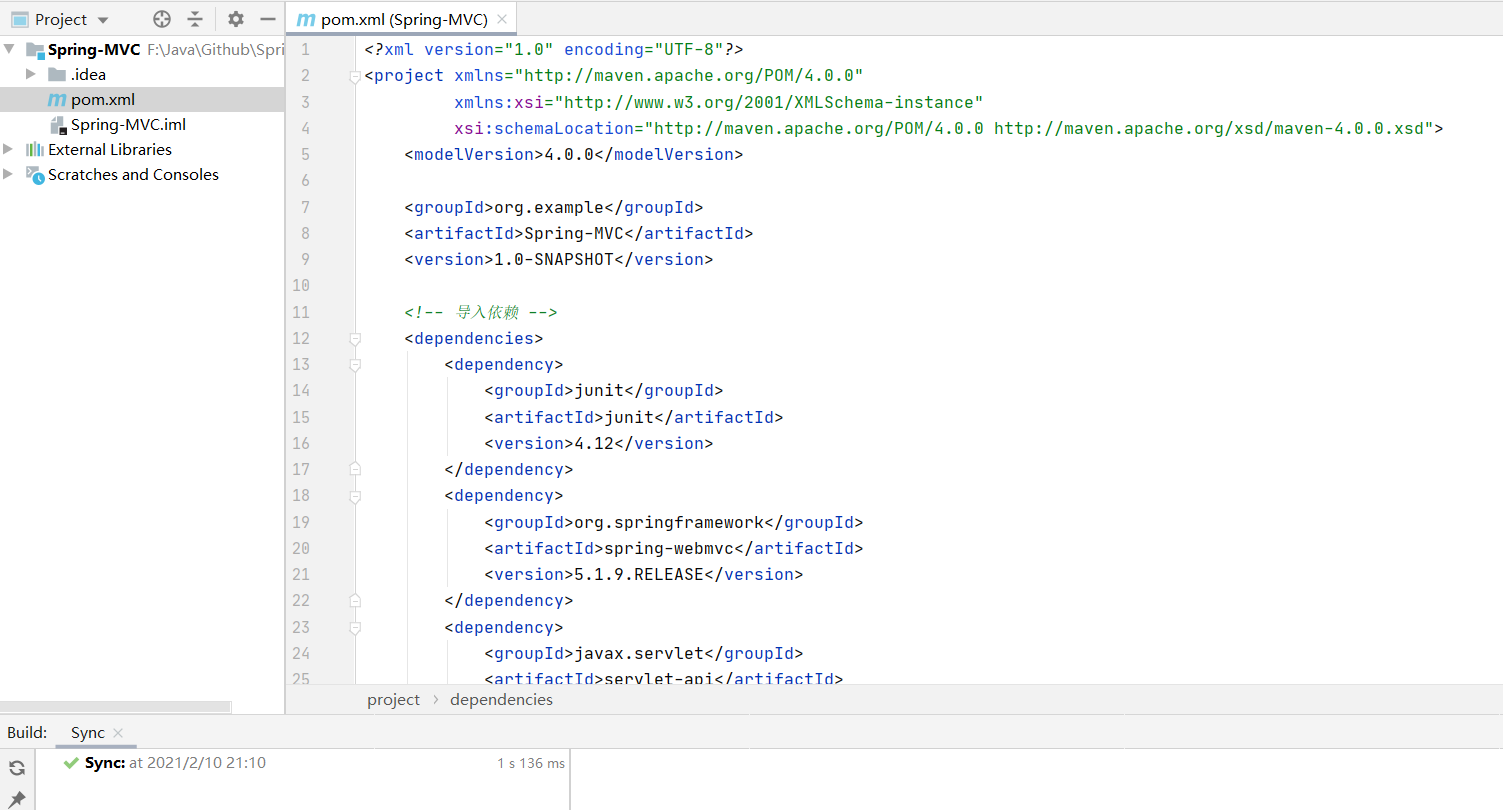This screenshot has width=1503, height=810.
Task: Expand the .idea folder
Action: click(x=31, y=74)
